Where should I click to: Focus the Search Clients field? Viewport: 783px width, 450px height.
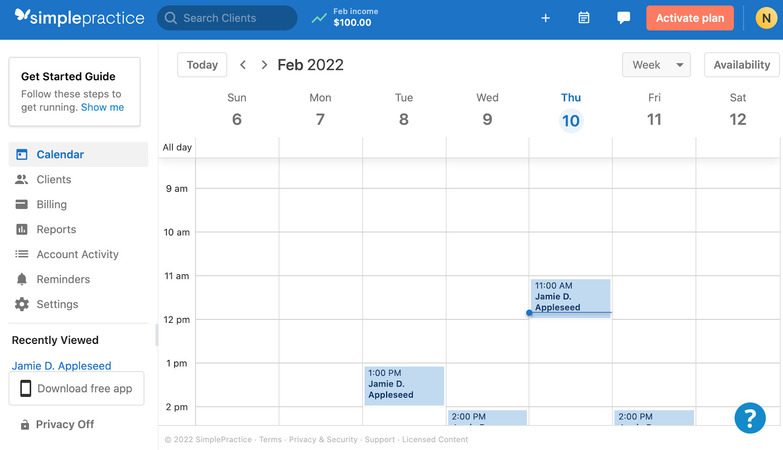coord(227,18)
